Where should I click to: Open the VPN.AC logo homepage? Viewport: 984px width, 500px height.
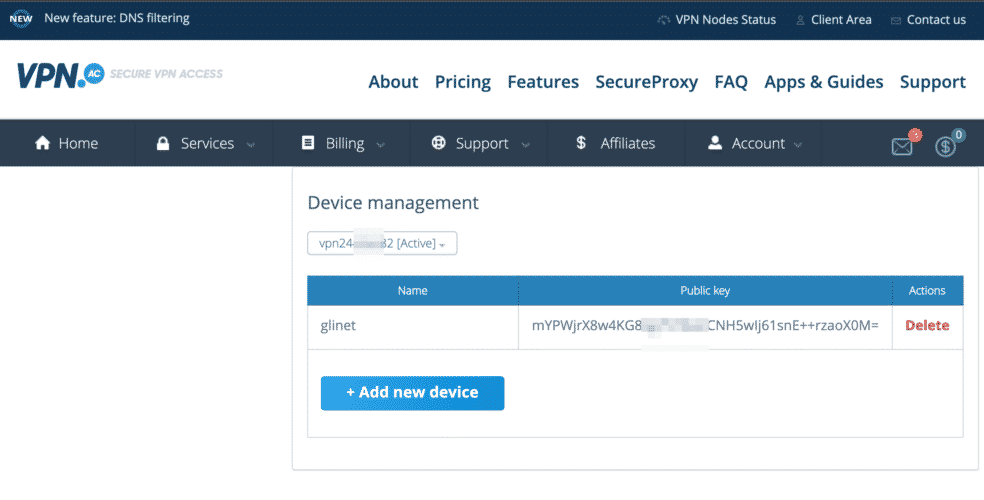point(60,75)
